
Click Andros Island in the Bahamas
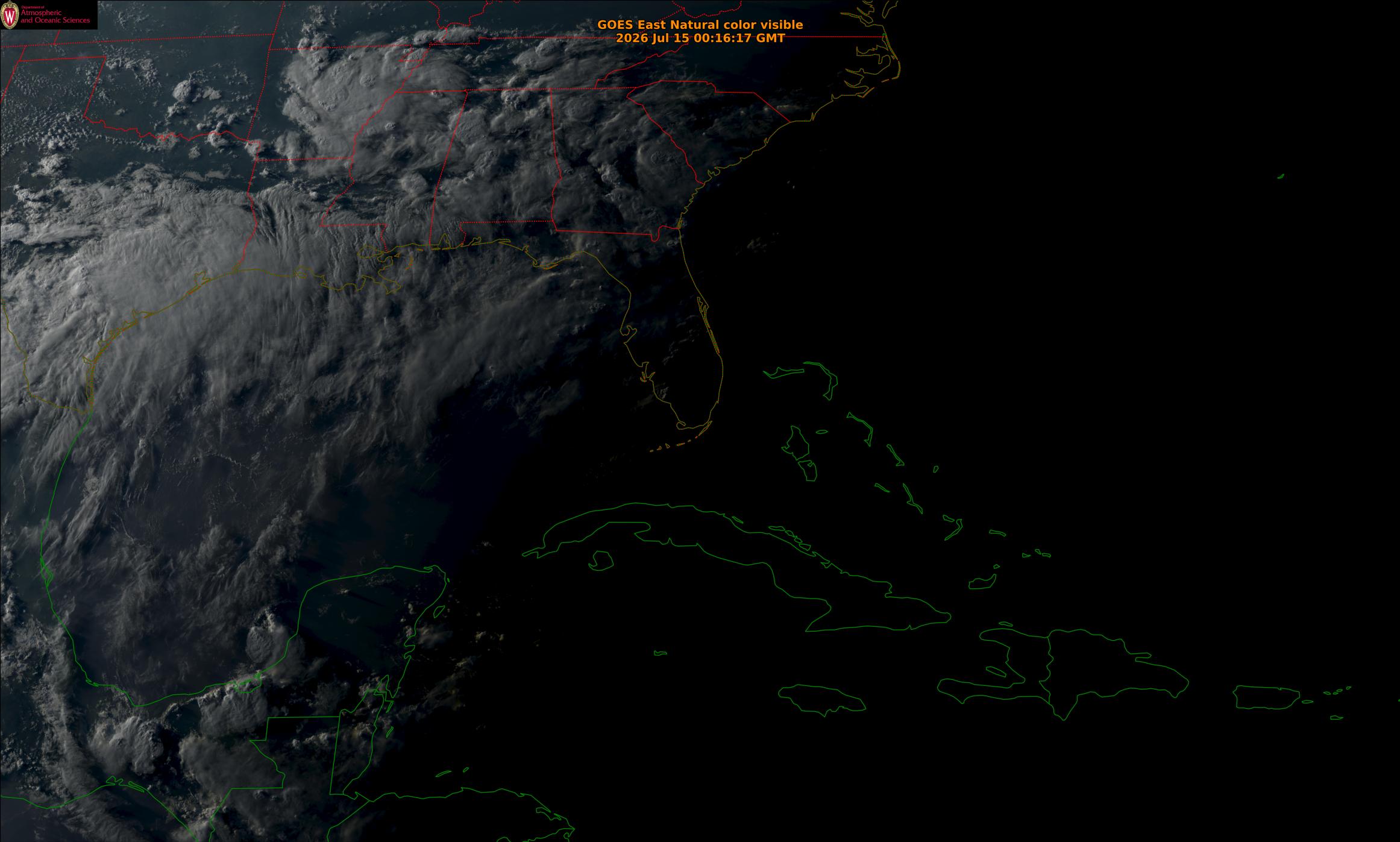pyautogui.click(x=800, y=452)
